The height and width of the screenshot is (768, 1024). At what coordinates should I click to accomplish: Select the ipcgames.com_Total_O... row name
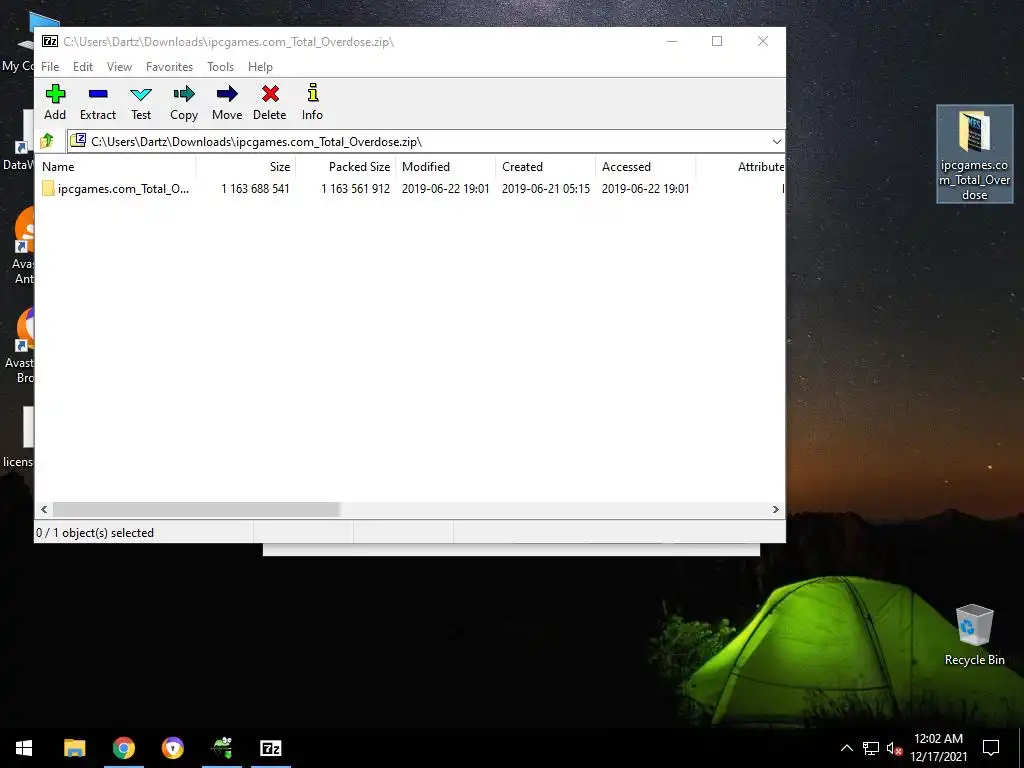pyautogui.click(x=123, y=189)
